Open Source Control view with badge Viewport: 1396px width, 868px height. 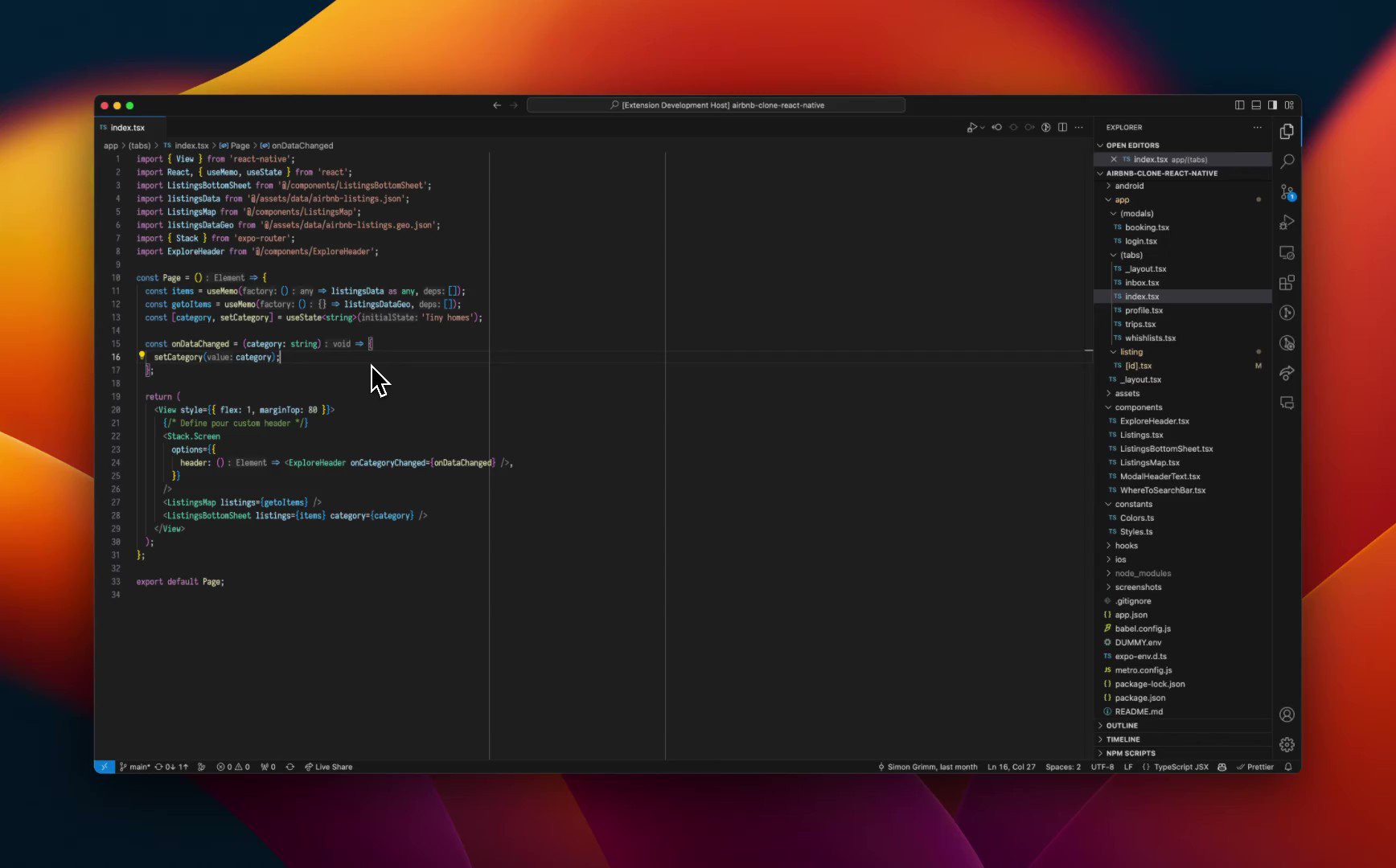tap(1287, 192)
